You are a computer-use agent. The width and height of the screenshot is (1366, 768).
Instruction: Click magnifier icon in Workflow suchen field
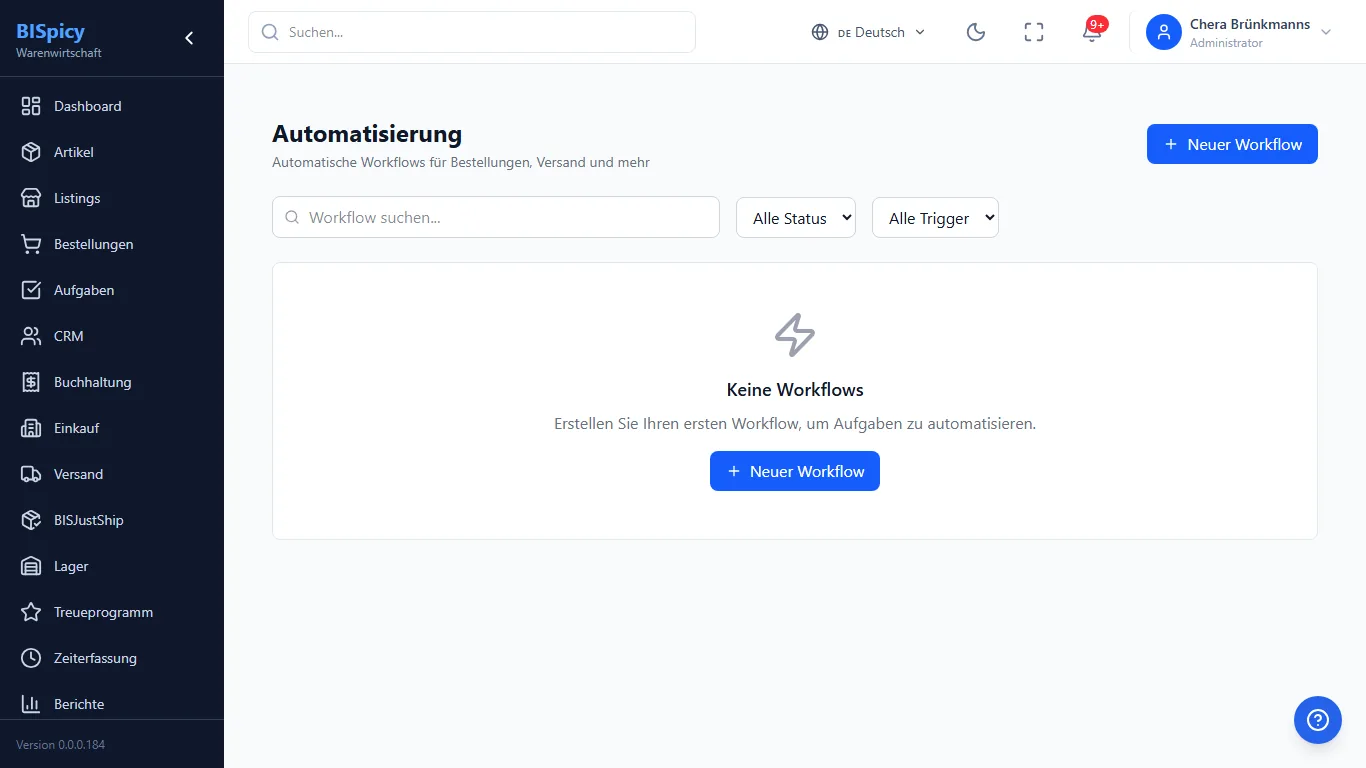(x=292, y=217)
